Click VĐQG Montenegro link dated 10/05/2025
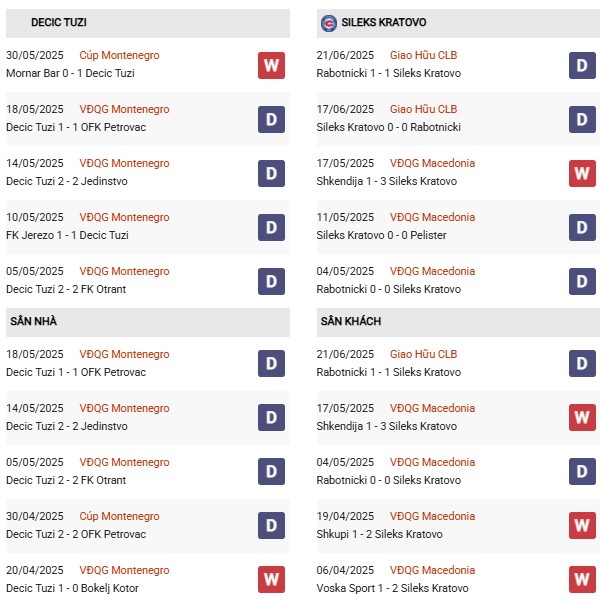The height and width of the screenshot is (600, 602). click(x=124, y=218)
